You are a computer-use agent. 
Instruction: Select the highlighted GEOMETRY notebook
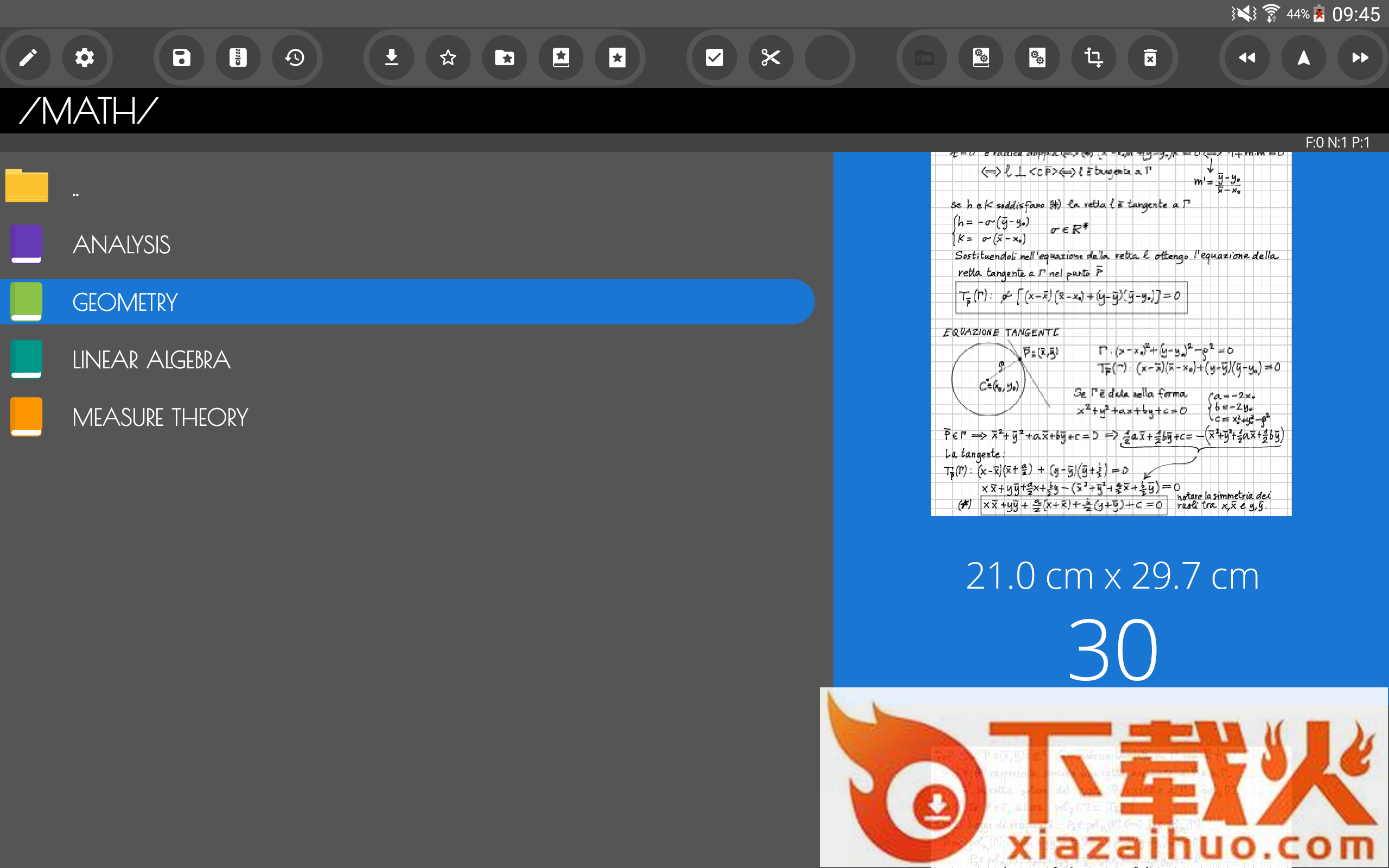(x=125, y=303)
